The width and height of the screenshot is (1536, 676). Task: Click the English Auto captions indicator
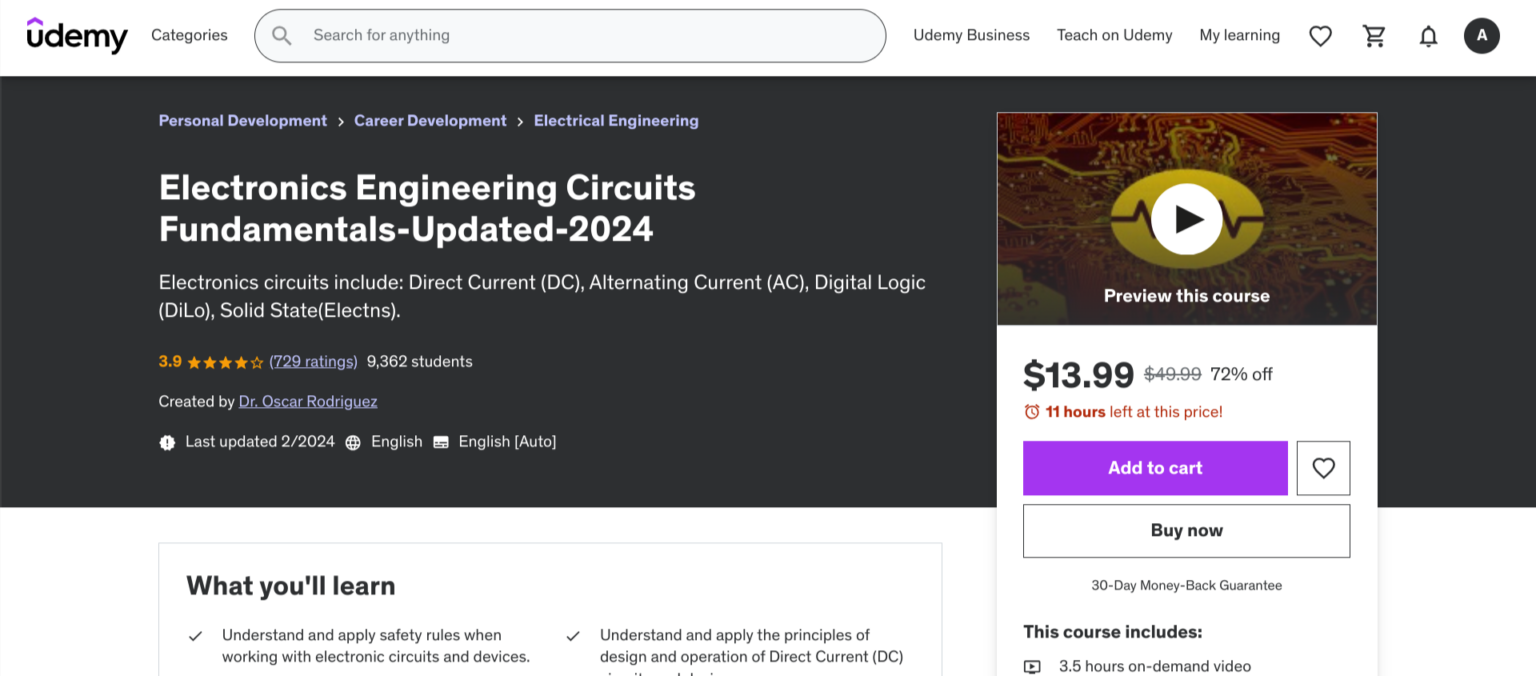coord(440,441)
